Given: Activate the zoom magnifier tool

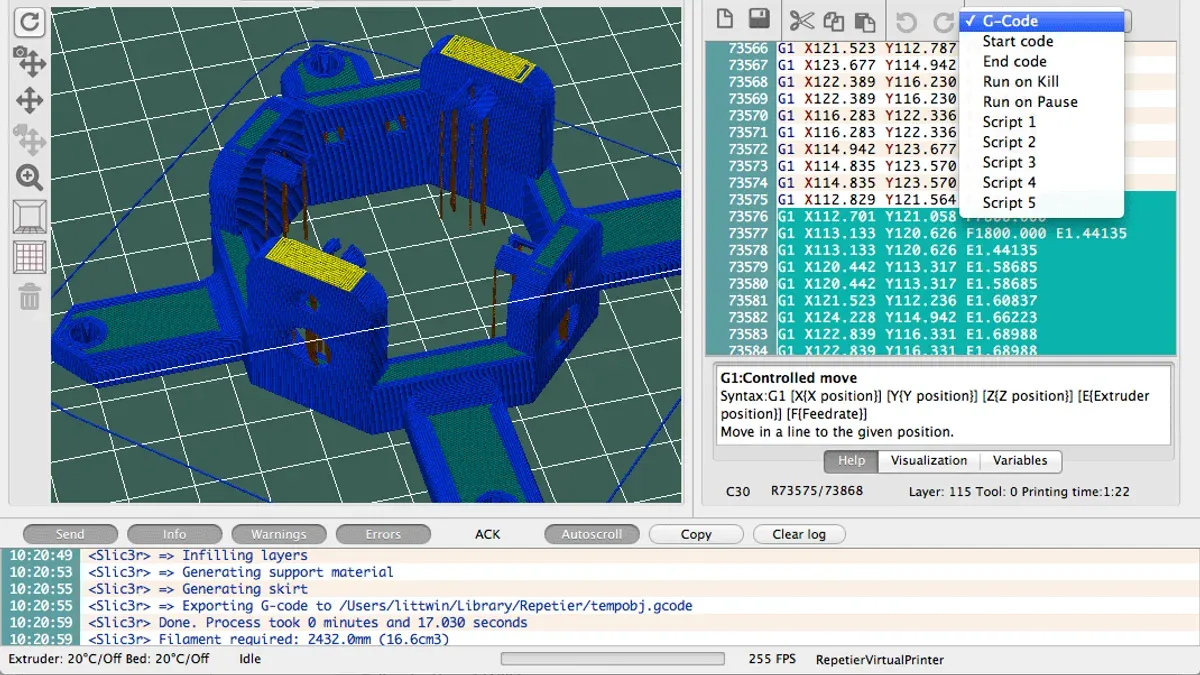Looking at the screenshot, I should (x=29, y=178).
